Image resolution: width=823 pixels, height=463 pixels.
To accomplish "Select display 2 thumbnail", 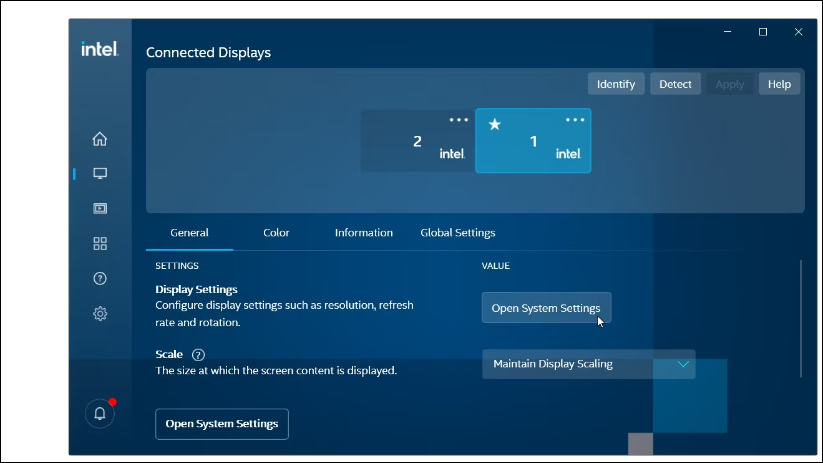I will [x=417, y=141].
